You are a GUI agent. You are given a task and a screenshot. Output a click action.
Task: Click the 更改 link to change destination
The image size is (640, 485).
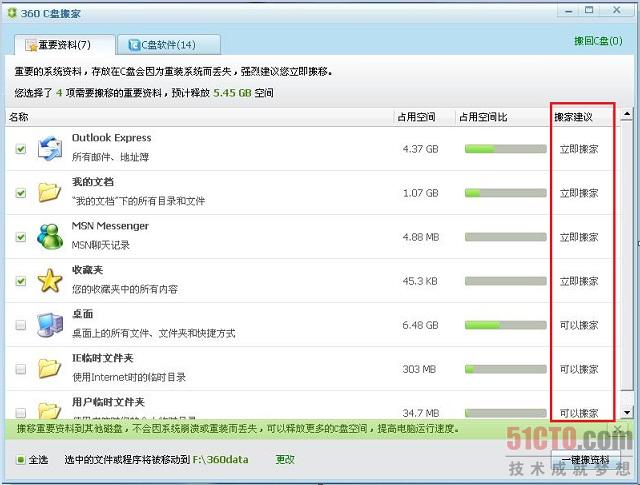(285, 460)
